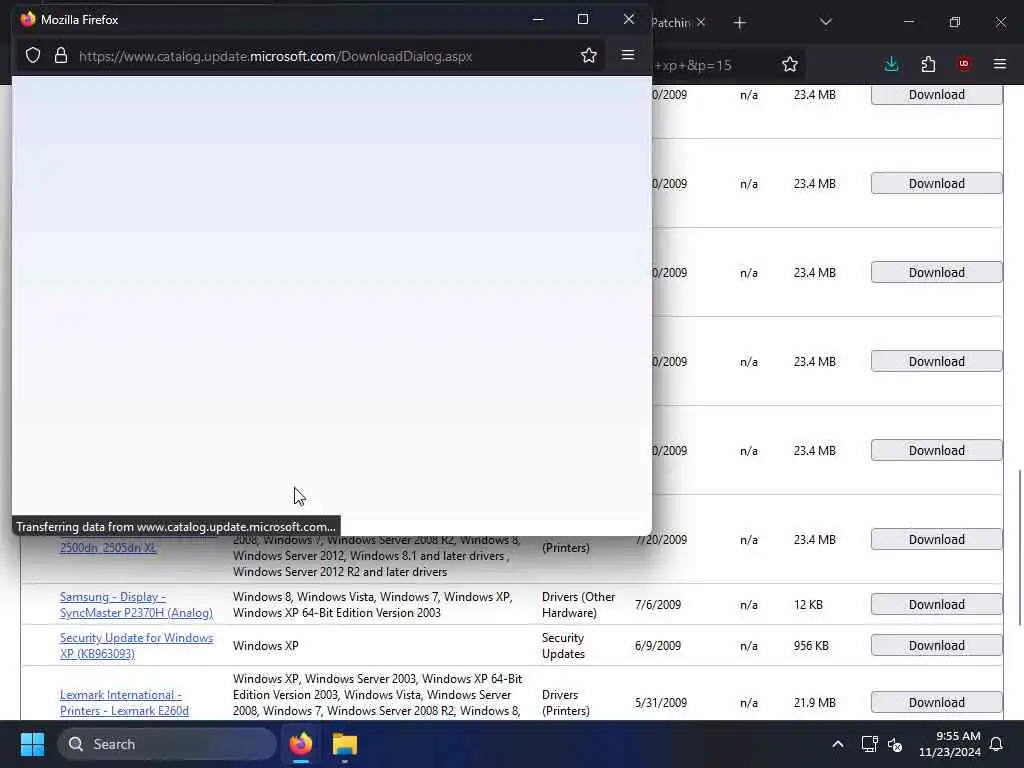This screenshot has width=1024, height=768.
Task: Click the taskbar Search box
Action: pyautogui.click(x=167, y=744)
